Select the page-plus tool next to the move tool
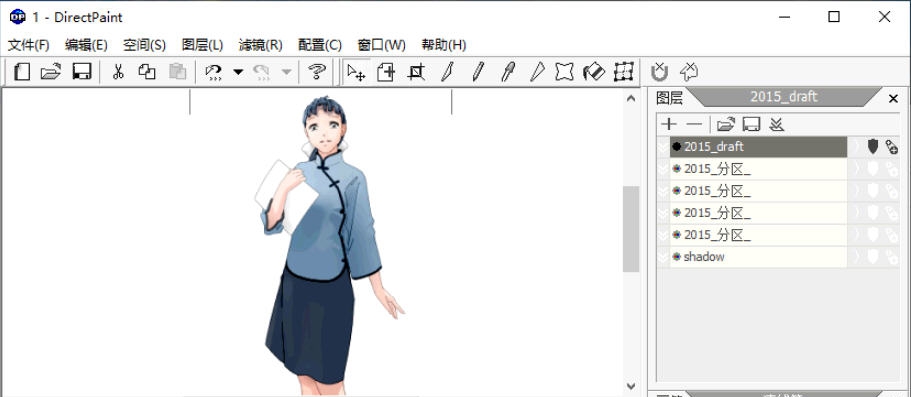 [386, 72]
